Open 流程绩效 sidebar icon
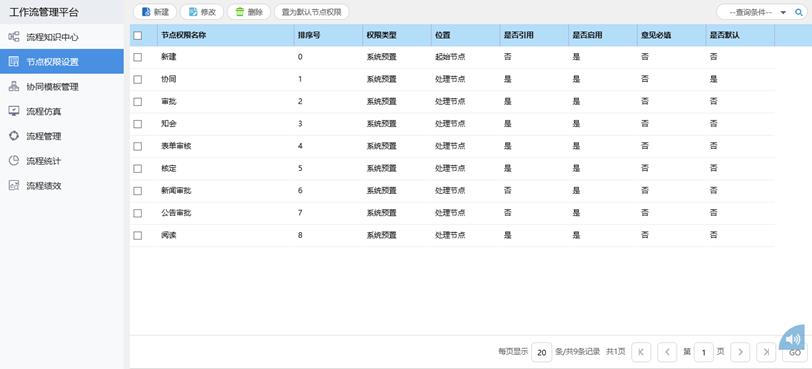 coord(14,185)
